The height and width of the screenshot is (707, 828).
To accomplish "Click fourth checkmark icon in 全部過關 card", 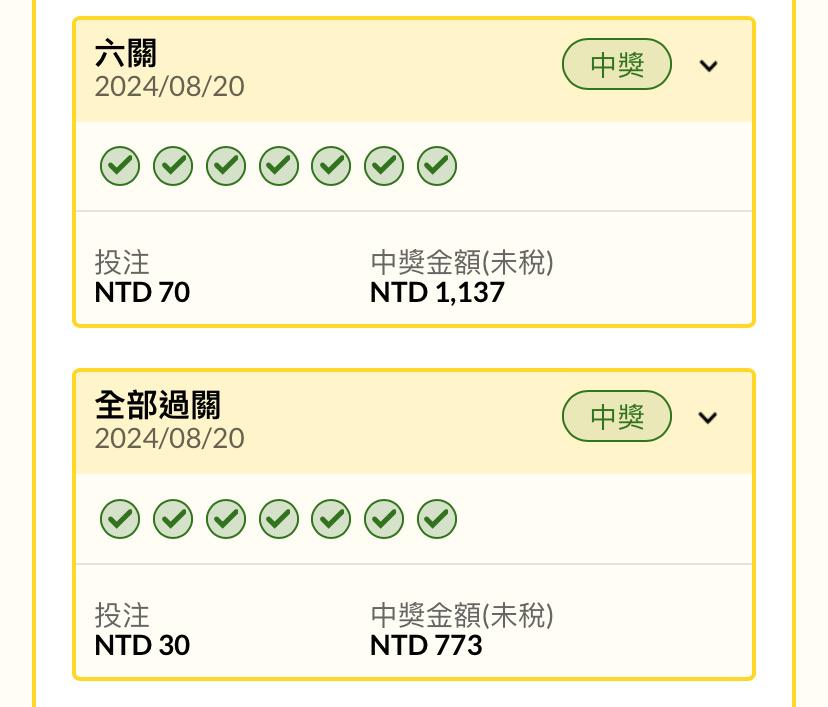I will click(x=279, y=519).
